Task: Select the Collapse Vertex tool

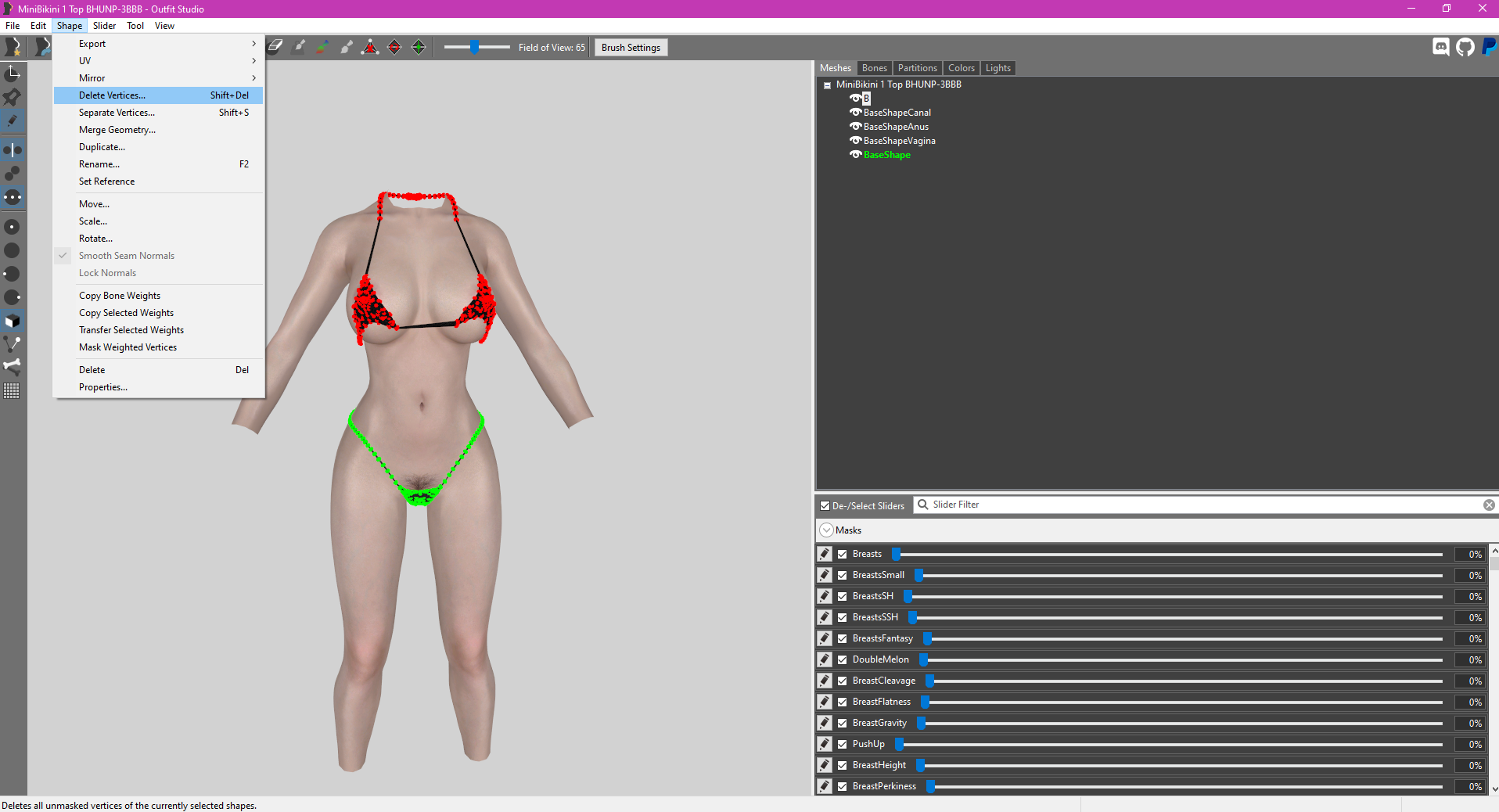Action: click(370, 47)
